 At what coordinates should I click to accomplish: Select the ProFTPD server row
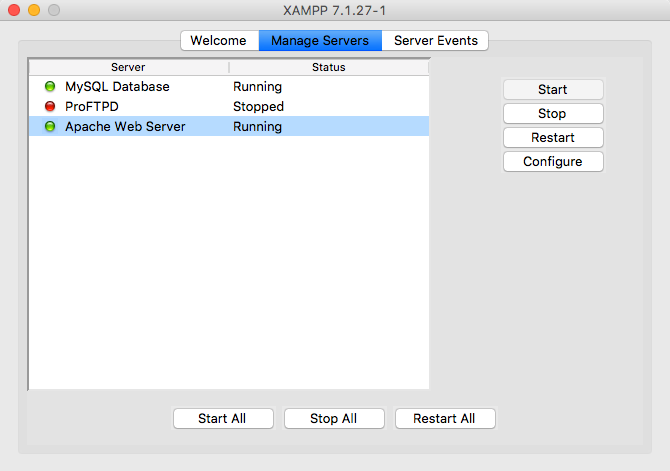[229, 106]
